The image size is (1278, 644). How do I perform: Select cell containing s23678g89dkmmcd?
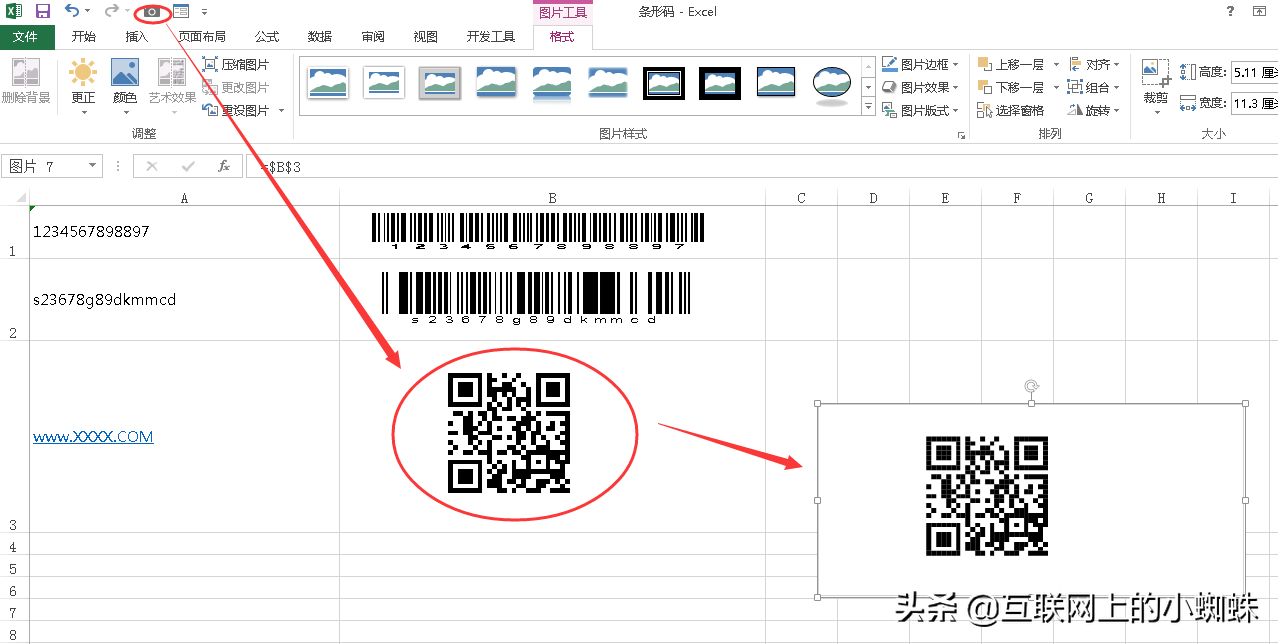[184, 300]
